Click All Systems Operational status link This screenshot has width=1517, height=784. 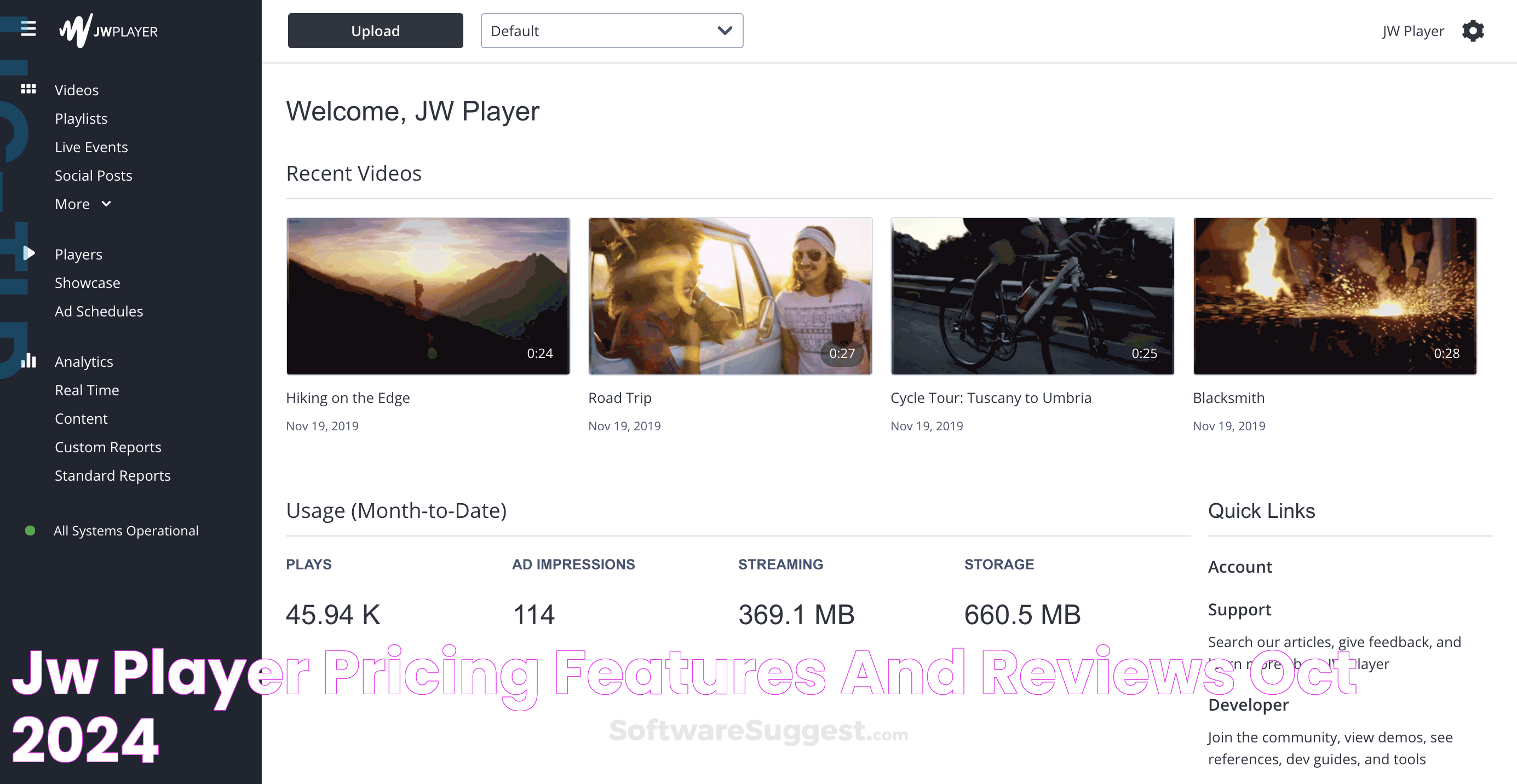tap(126, 531)
